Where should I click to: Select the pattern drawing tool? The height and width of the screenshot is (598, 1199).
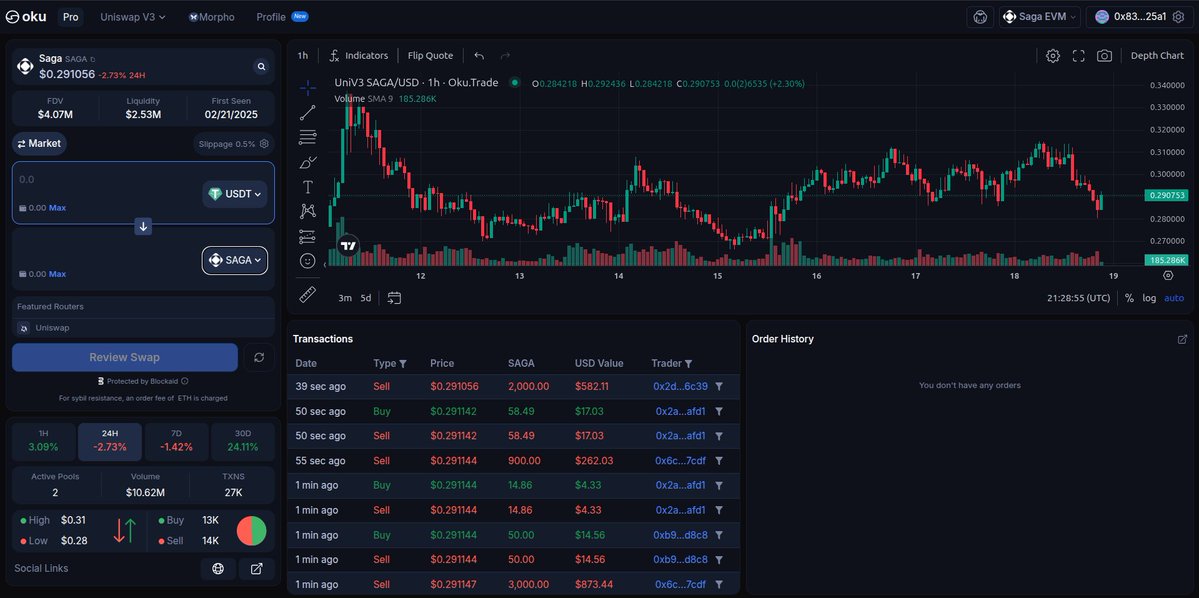click(307, 211)
